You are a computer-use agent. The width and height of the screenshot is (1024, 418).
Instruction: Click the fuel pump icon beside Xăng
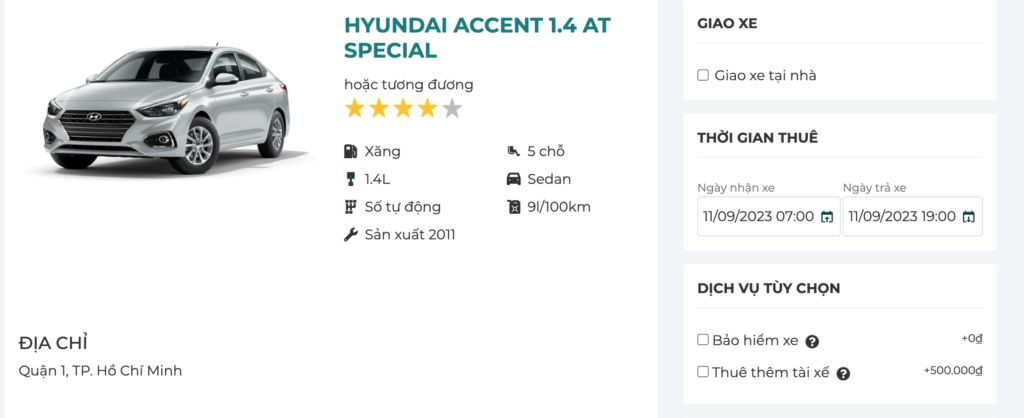pyautogui.click(x=350, y=152)
